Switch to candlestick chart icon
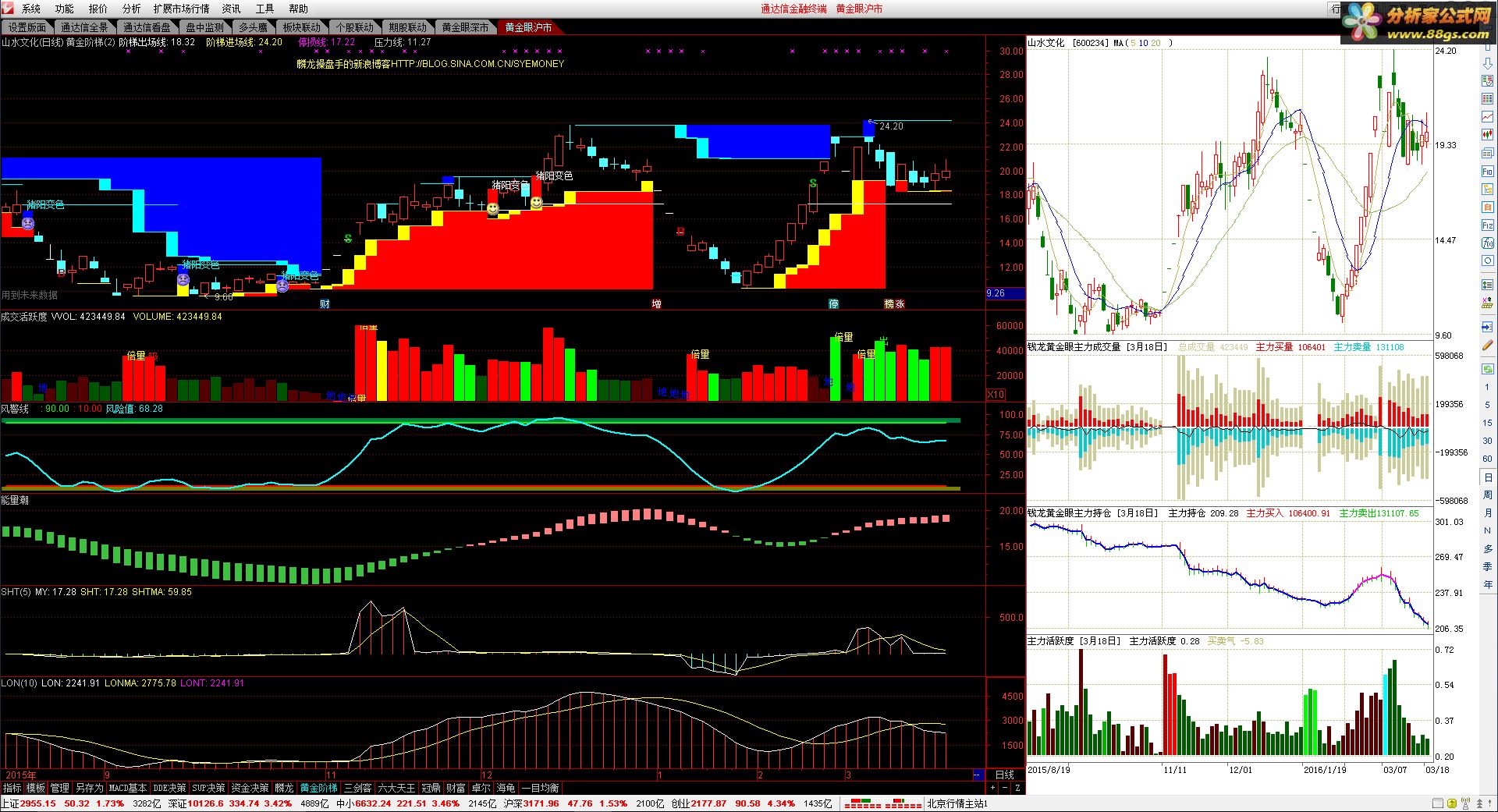This screenshot has width=1498, height=812. tap(1487, 135)
